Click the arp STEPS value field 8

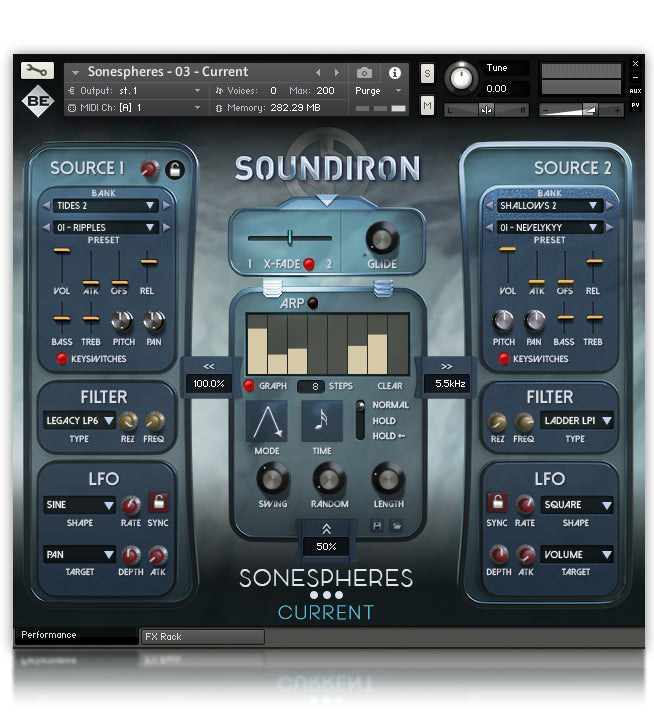pyautogui.click(x=311, y=386)
